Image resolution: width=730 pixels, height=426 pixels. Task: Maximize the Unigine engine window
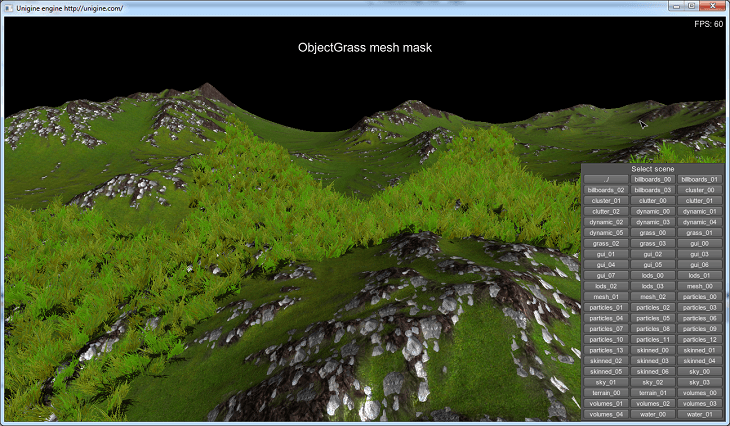click(690, 6)
